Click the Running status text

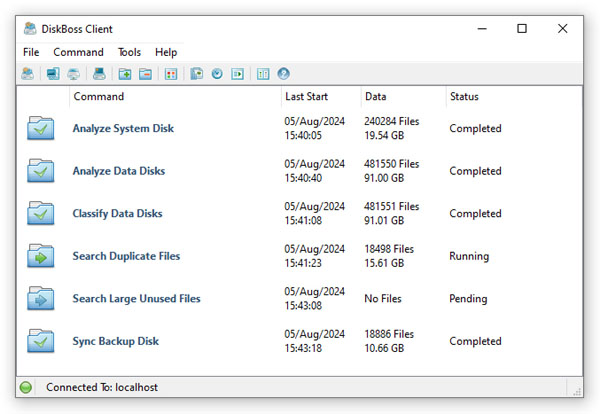(469, 256)
